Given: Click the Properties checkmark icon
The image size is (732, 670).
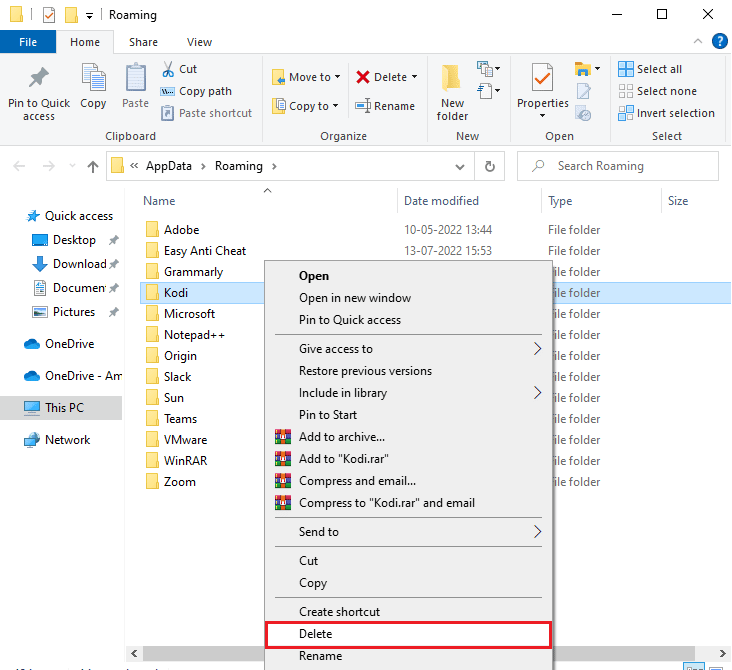Looking at the screenshot, I should 542,78.
